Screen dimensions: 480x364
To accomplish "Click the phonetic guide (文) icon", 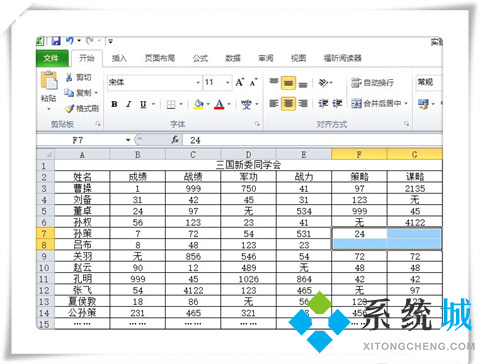I will tap(246, 104).
